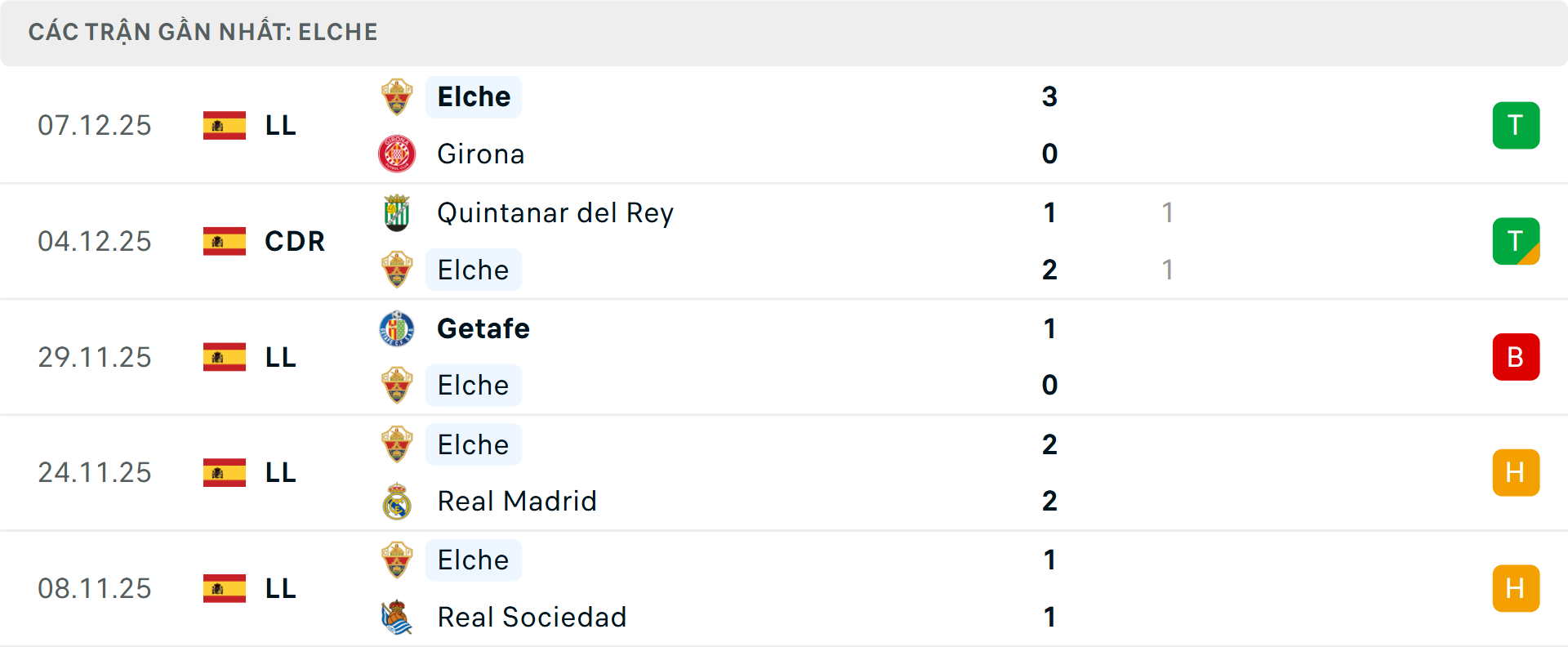
Task: Open the Real Madrid team link
Action: pos(517,502)
